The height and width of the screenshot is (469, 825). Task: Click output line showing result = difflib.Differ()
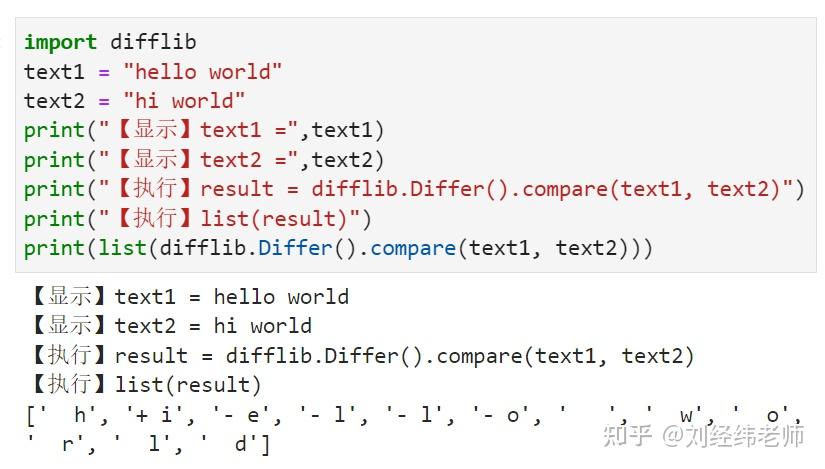pyautogui.click(x=362, y=356)
